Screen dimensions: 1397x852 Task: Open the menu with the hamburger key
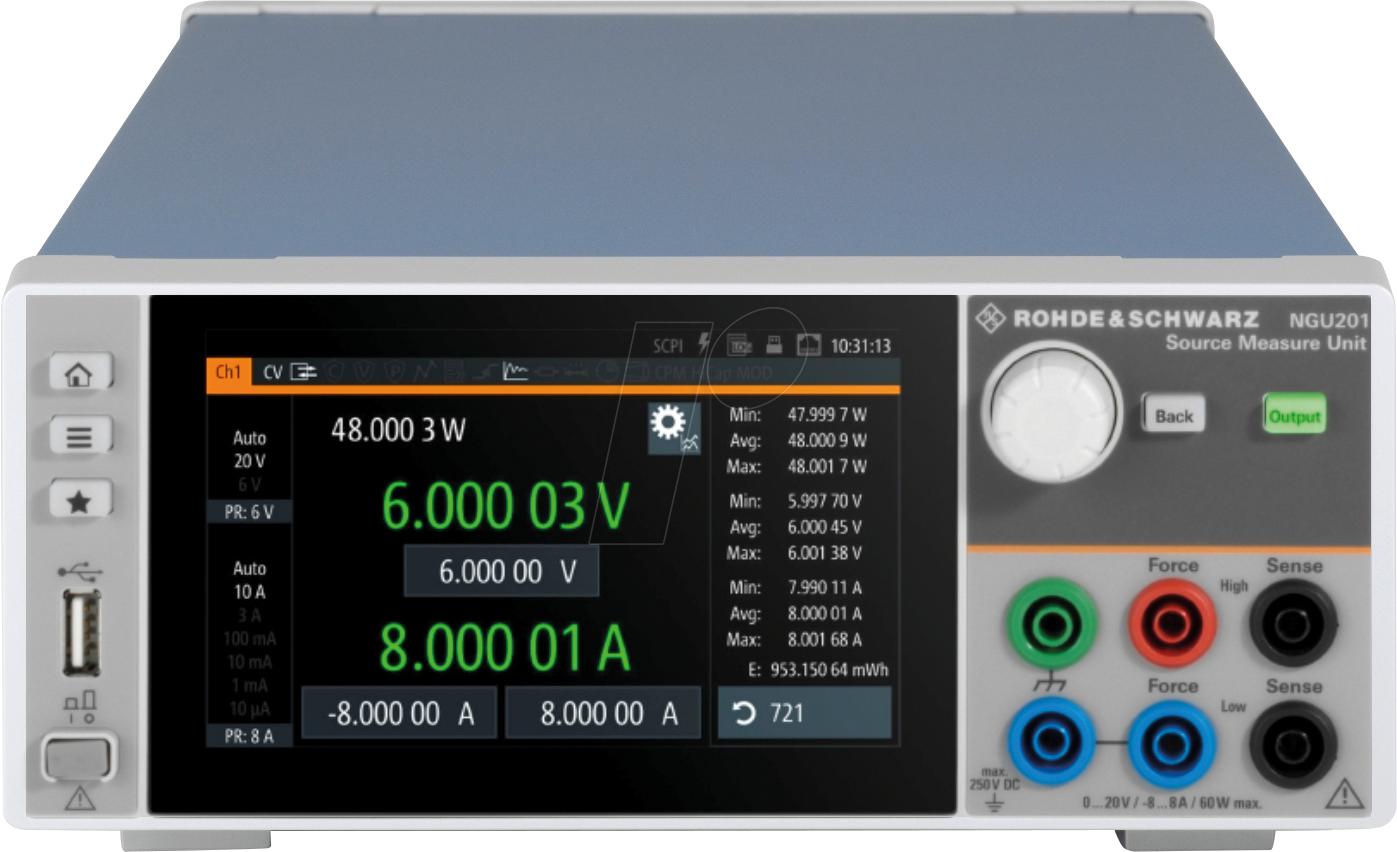80,437
